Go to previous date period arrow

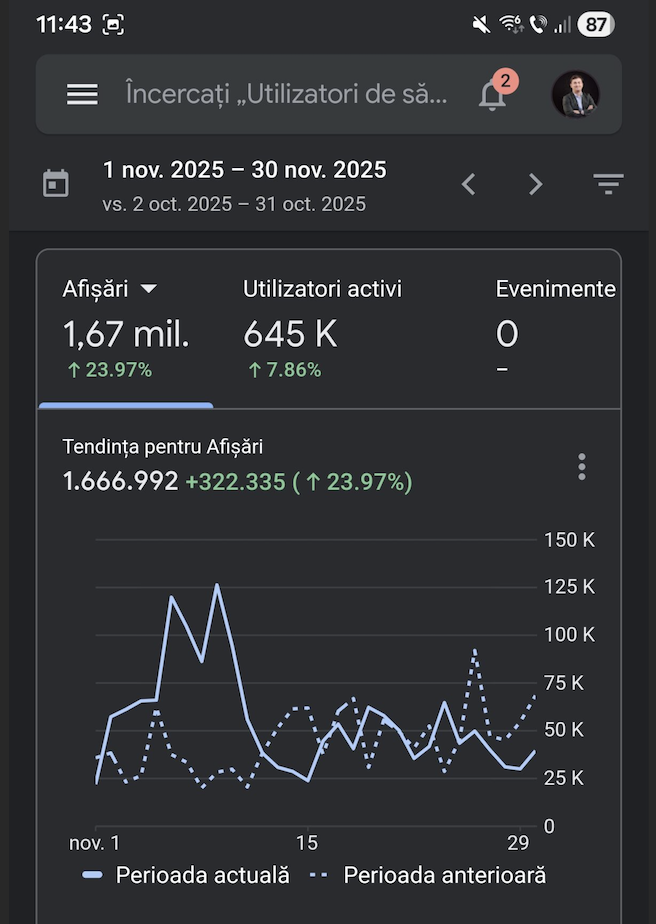tap(469, 184)
